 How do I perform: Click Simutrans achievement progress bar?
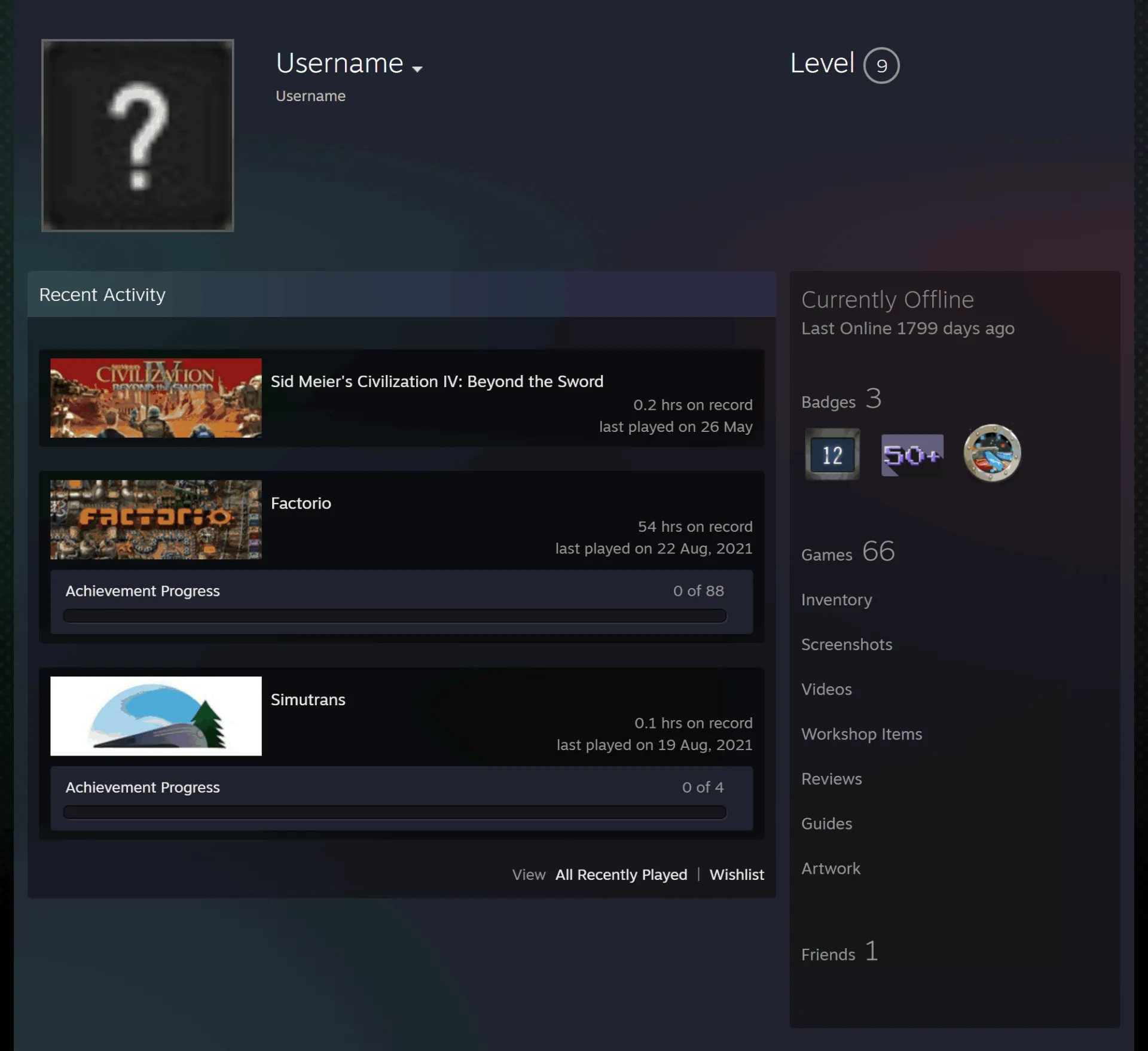tap(395, 812)
